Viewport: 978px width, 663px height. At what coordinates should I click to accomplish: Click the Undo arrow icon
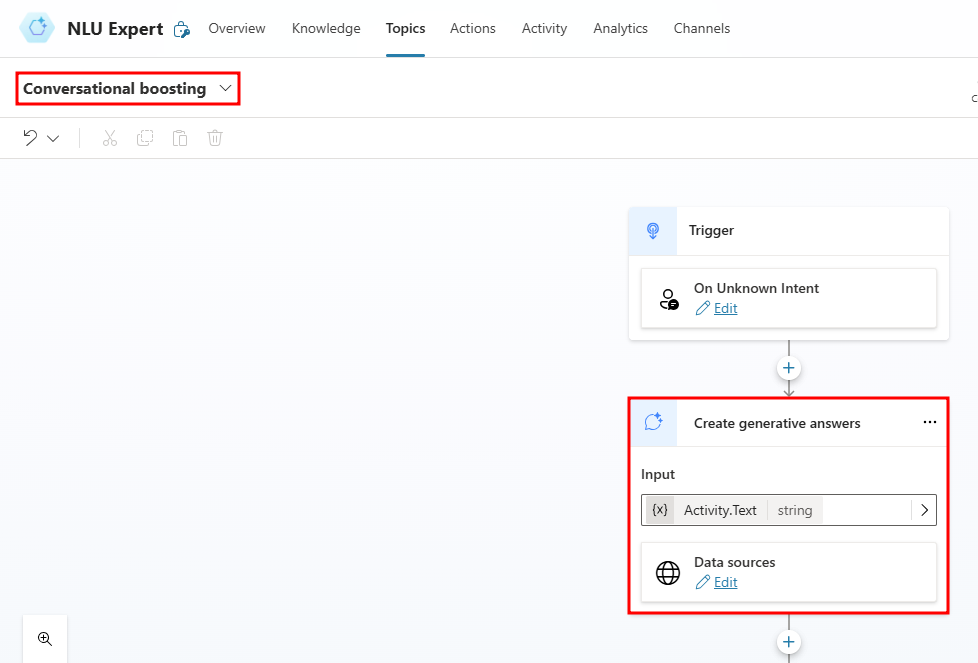click(x=31, y=137)
